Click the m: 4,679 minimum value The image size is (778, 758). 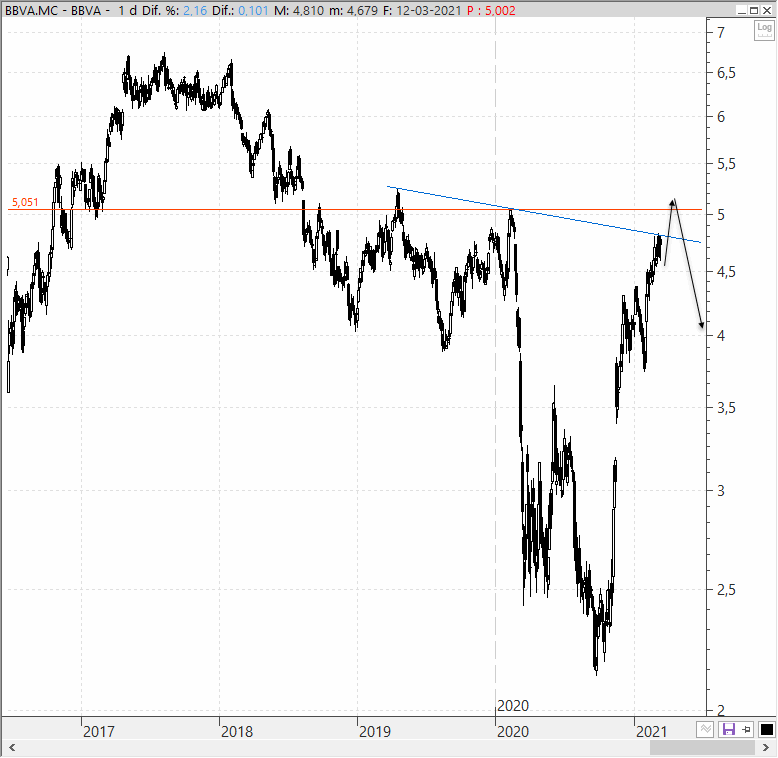353,10
